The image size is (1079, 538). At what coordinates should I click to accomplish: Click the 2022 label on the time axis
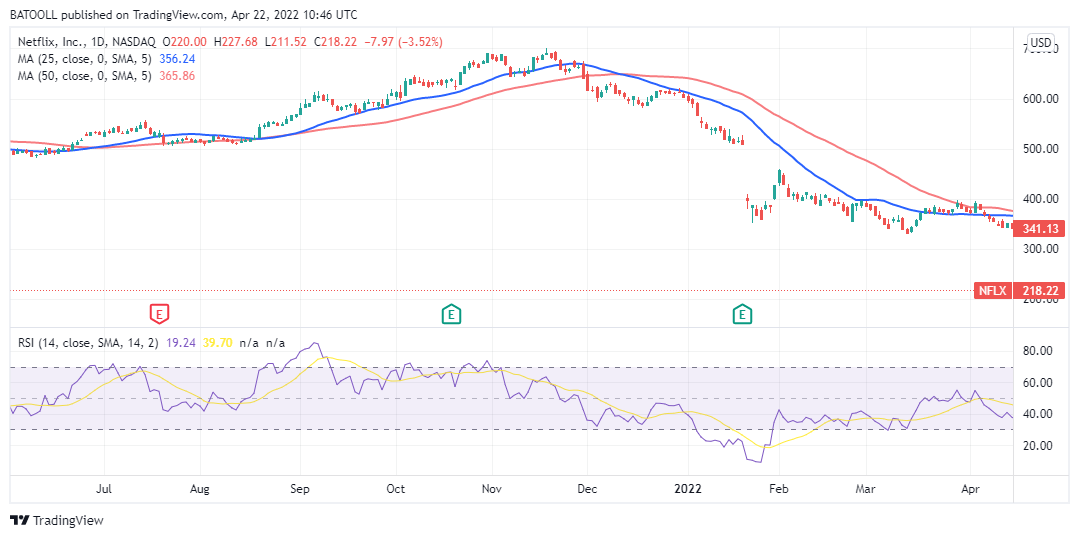(x=687, y=489)
